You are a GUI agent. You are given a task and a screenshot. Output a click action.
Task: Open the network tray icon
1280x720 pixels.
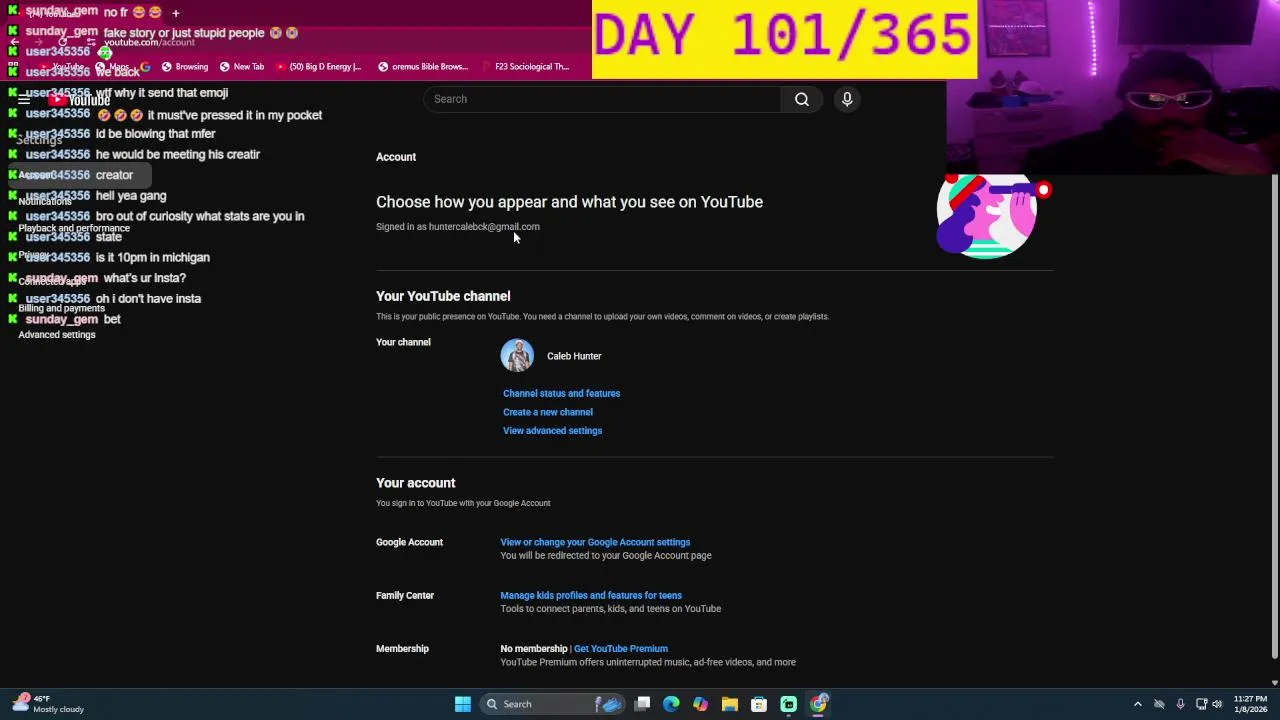[x=1201, y=704]
